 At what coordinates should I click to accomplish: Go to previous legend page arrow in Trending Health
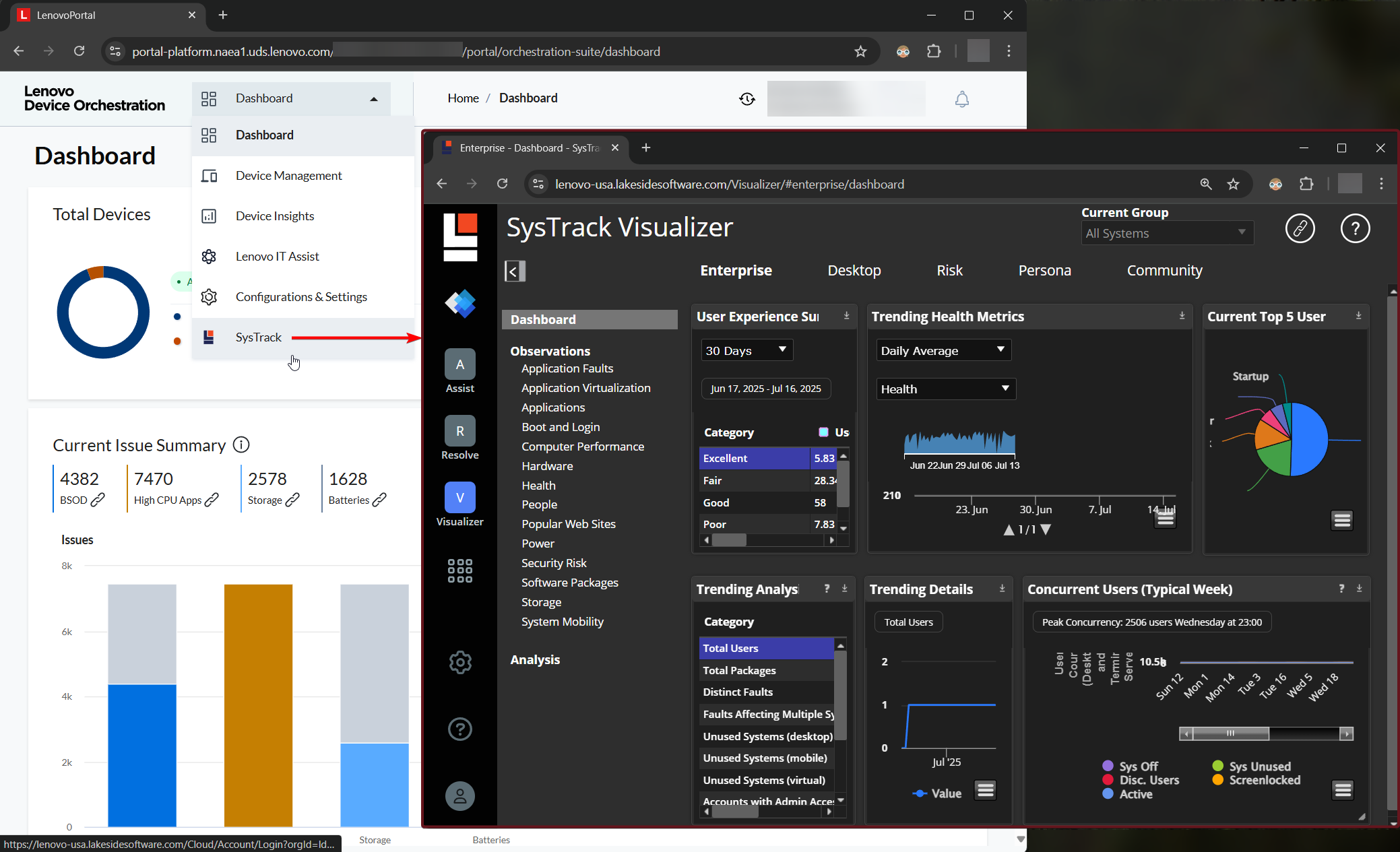tap(1009, 529)
